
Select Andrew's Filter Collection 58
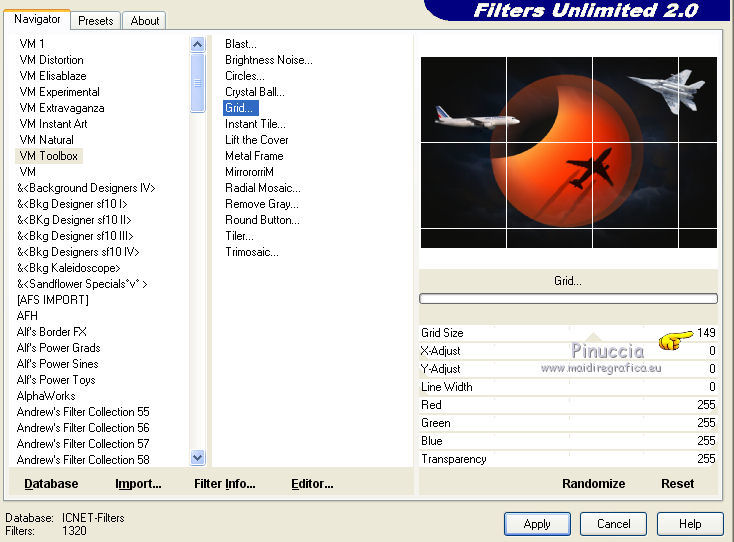(83, 460)
